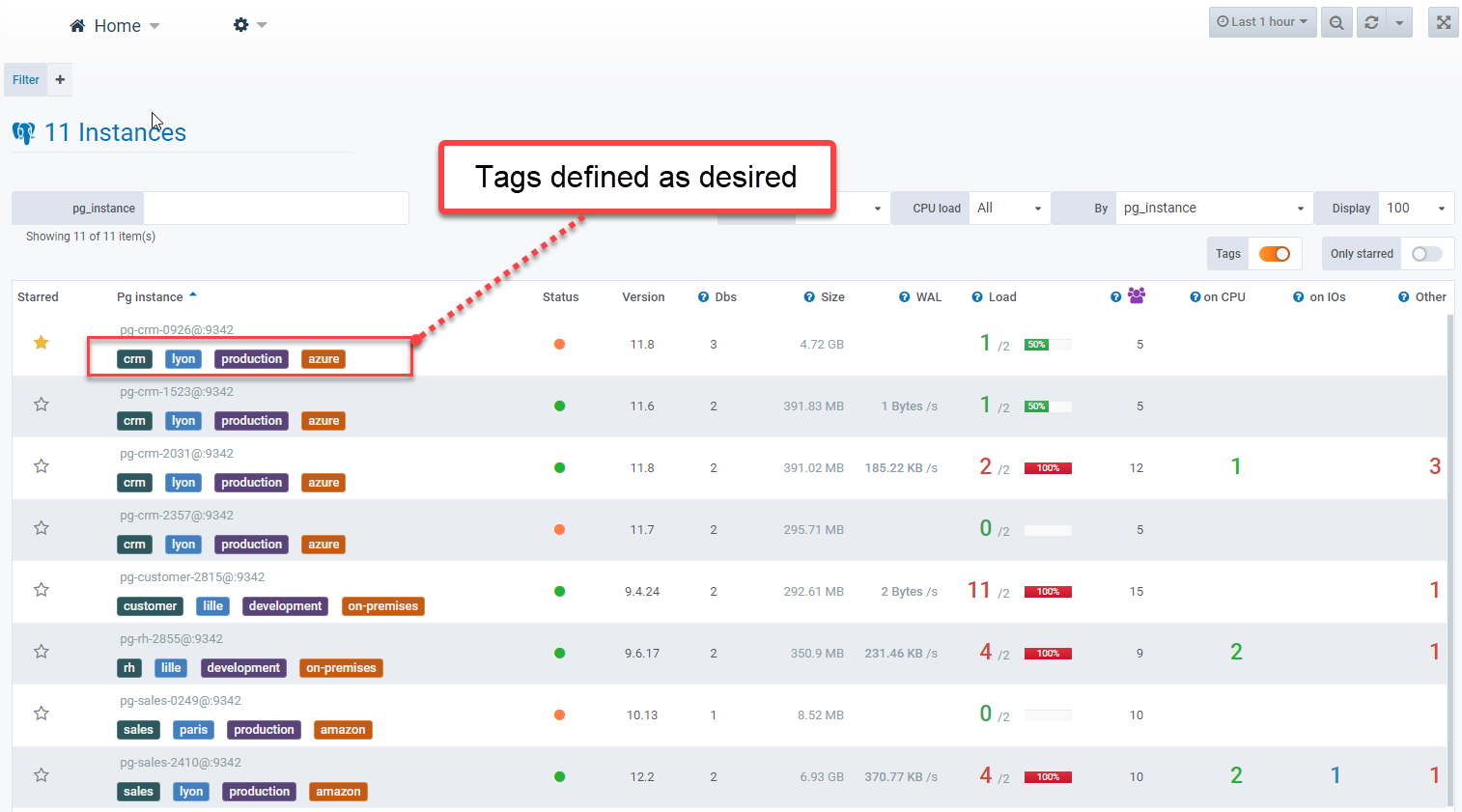Enable the Only starred toggle
Viewport: 1462px width, 812px height.
point(1425,254)
